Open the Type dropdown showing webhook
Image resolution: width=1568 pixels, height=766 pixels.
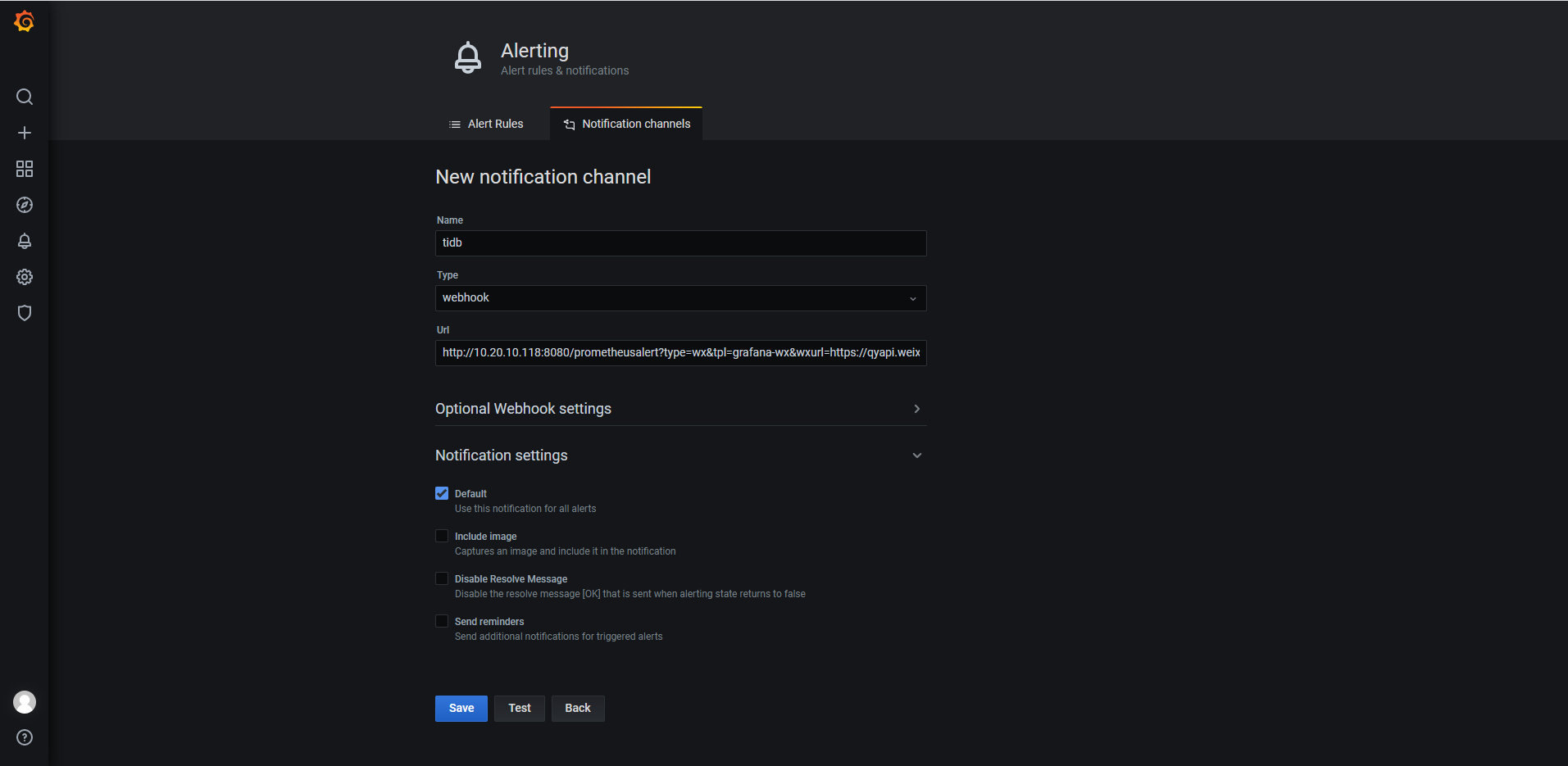(681, 298)
